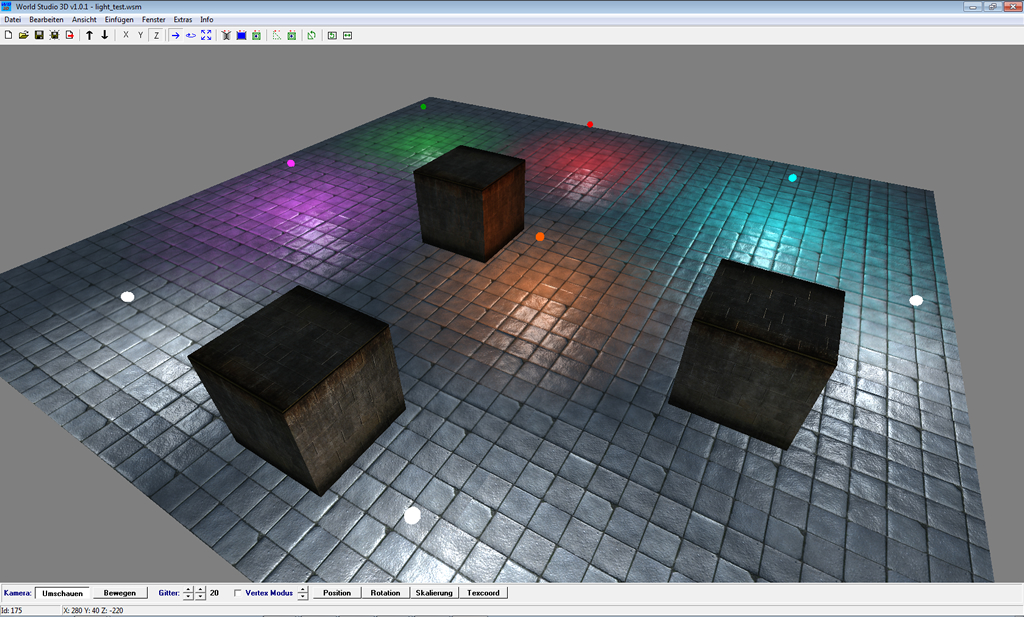Open a file with the folder icon
The width and height of the screenshot is (1024, 617).
click(23, 35)
